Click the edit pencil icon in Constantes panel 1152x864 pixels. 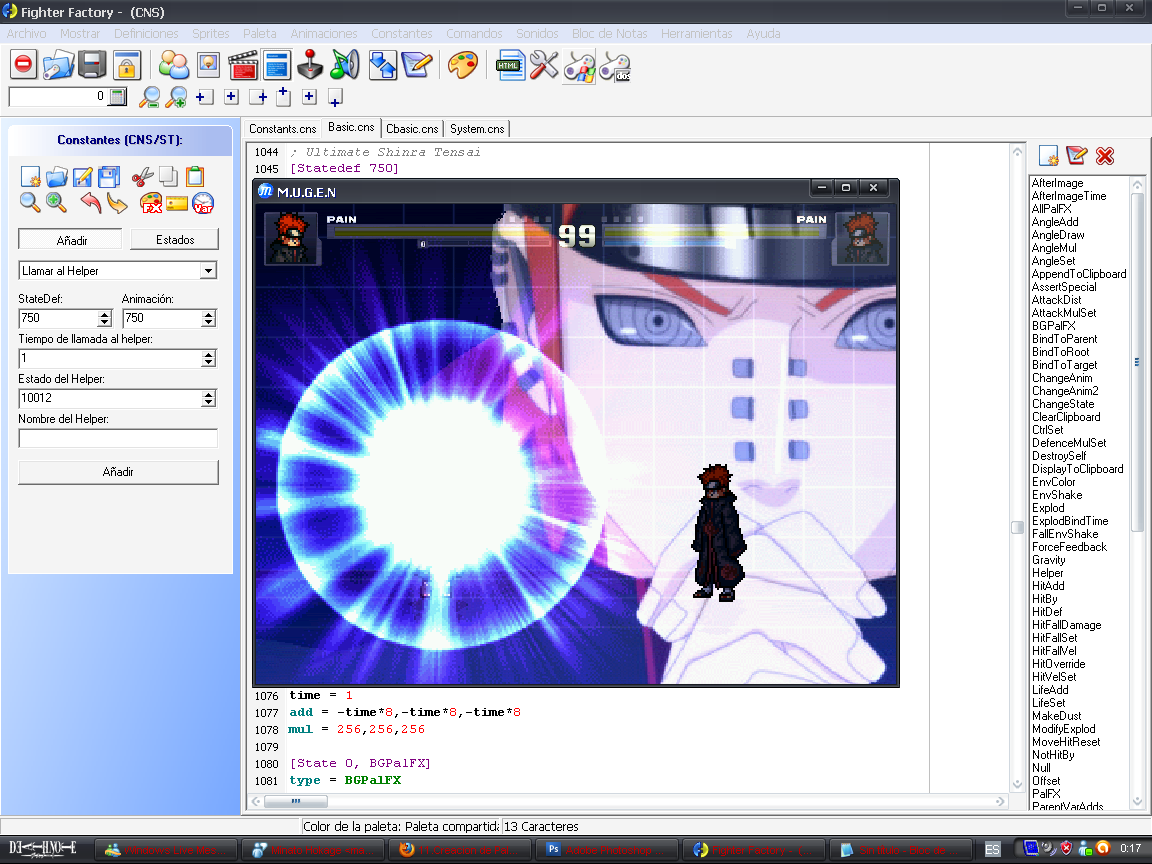tap(83, 176)
